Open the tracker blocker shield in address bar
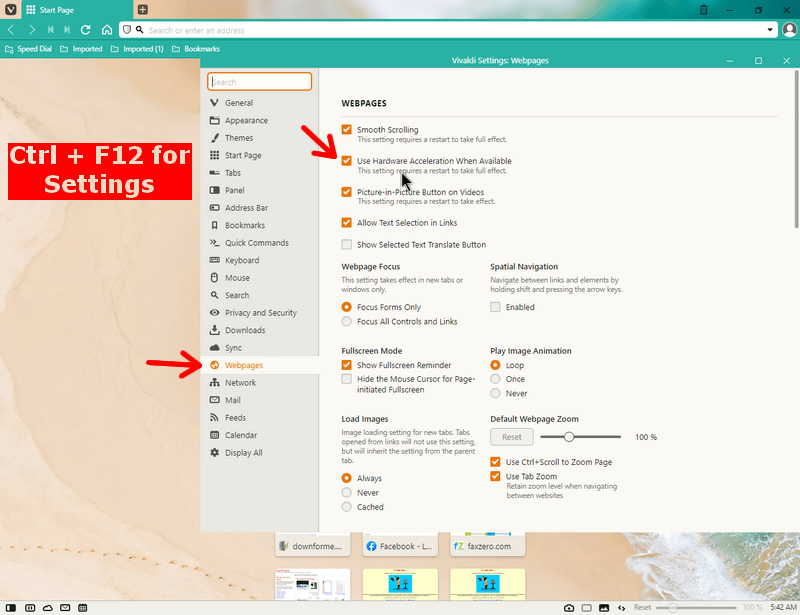This screenshot has height=615, width=800. tap(127, 30)
